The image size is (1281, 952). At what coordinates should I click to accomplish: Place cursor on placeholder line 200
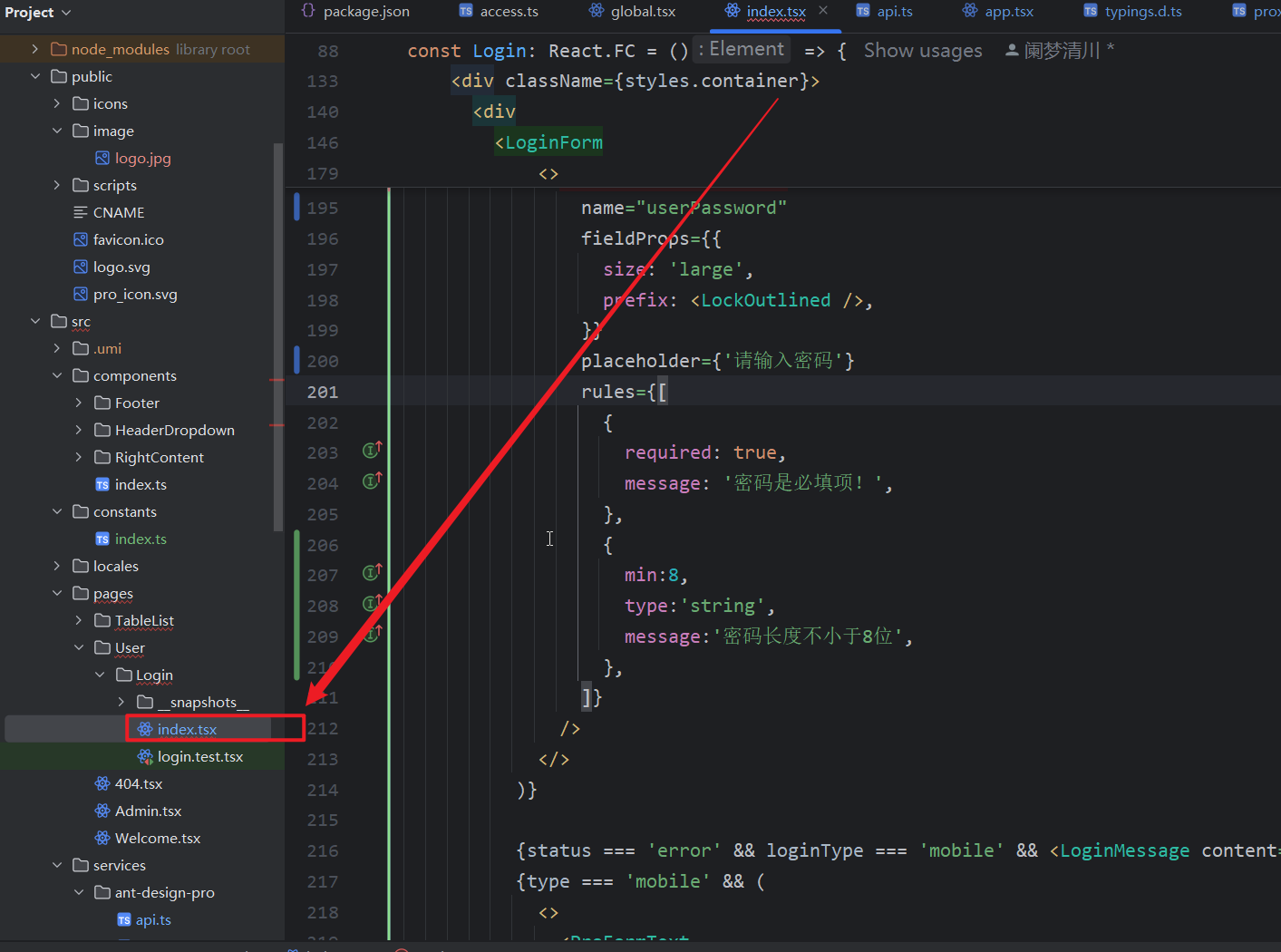pos(717,361)
